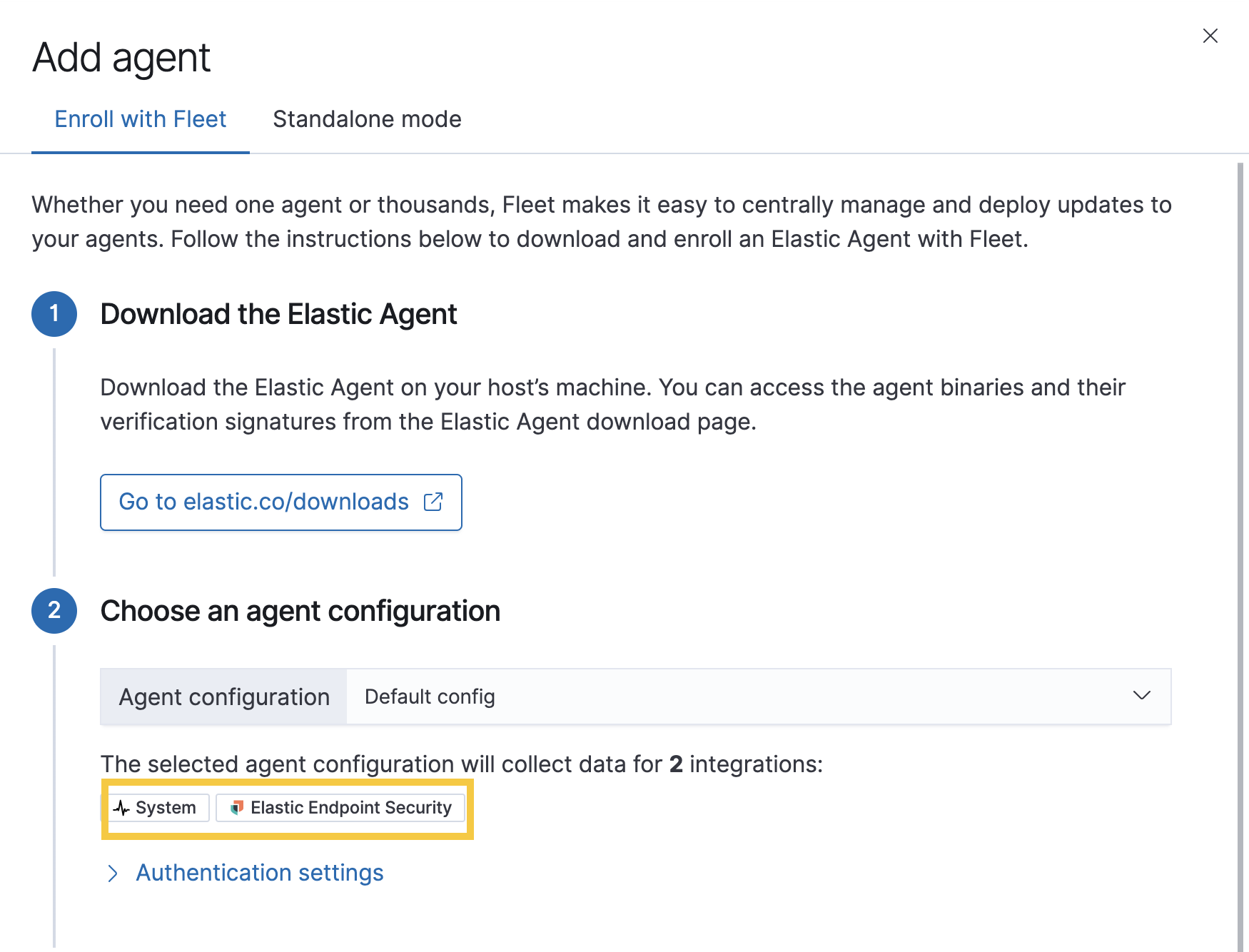Select the Enroll with Fleet tab

coord(141,119)
